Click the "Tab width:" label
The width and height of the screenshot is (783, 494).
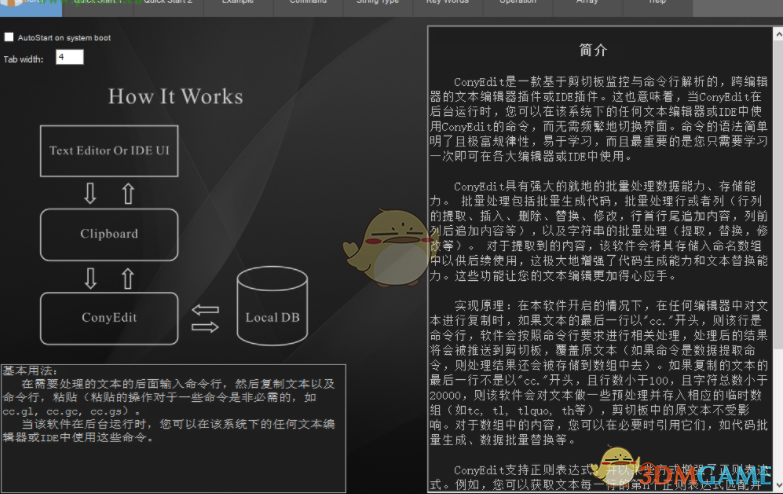[x=23, y=59]
